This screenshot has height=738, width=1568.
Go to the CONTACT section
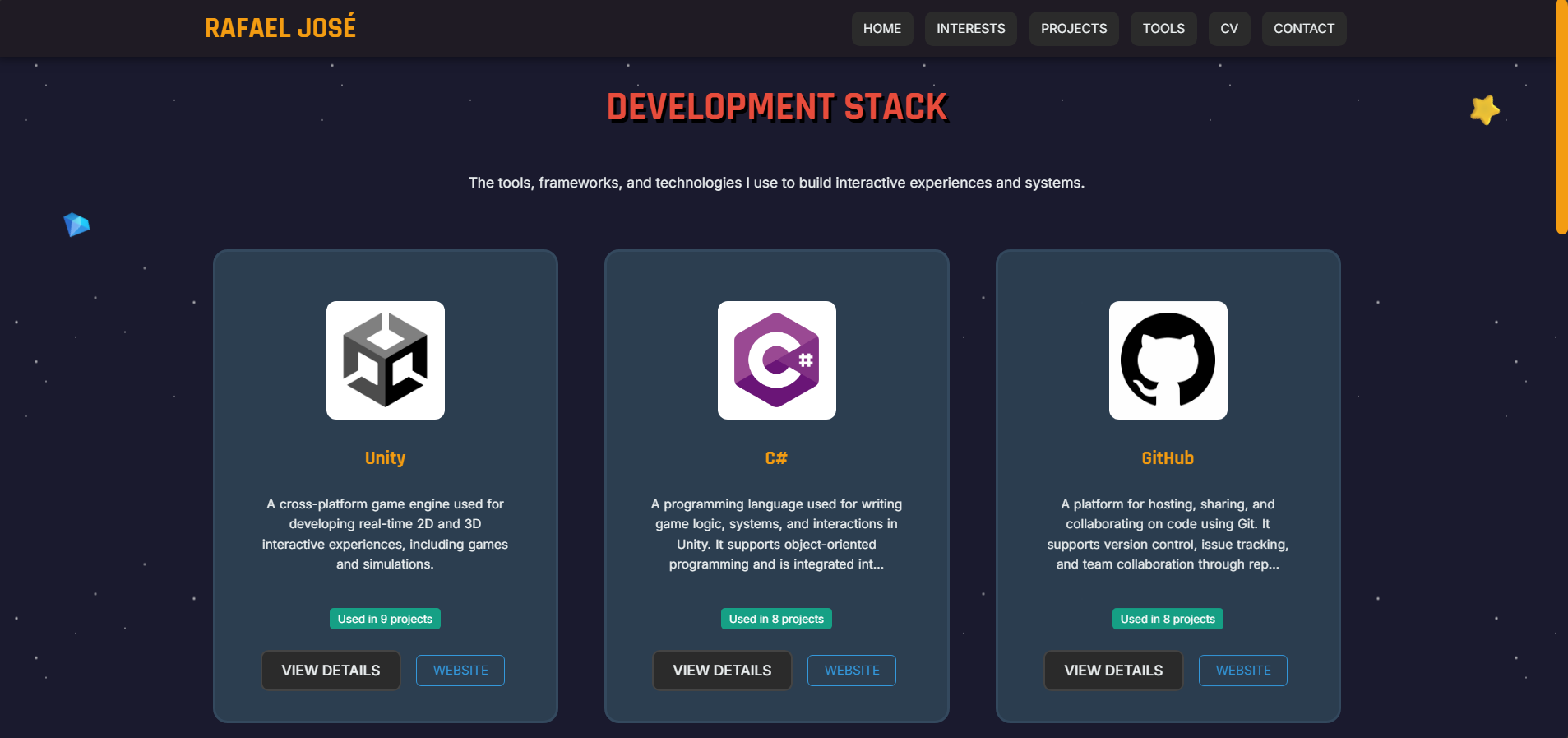coord(1304,29)
